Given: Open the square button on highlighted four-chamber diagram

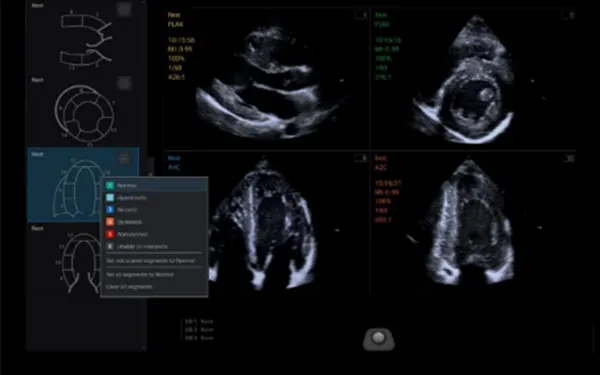Looking at the screenshot, I should tap(124, 158).
